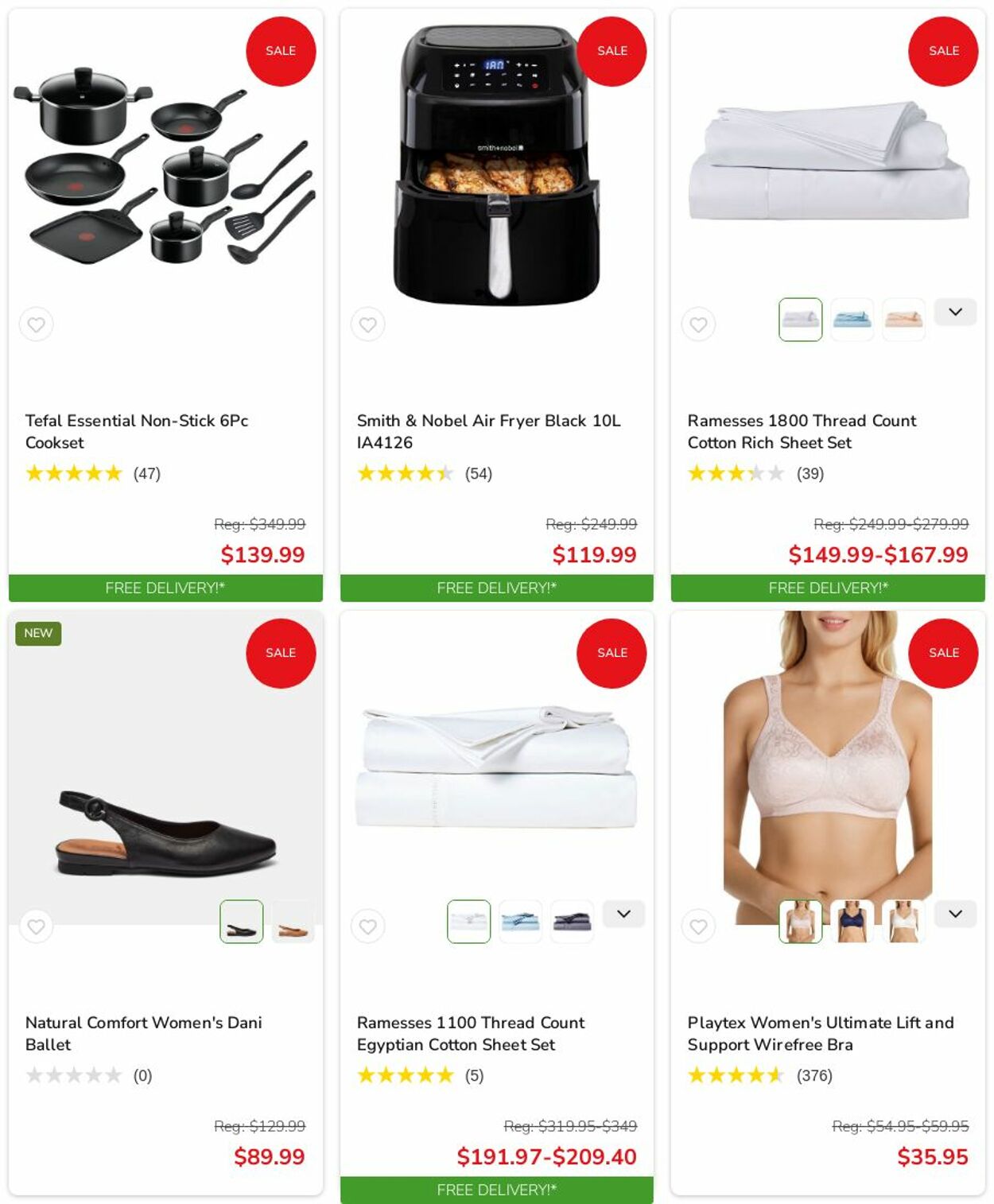The width and height of the screenshot is (994, 1204).
Task: Pick navy Playtex bra colour thumbnail
Action: pos(852,922)
